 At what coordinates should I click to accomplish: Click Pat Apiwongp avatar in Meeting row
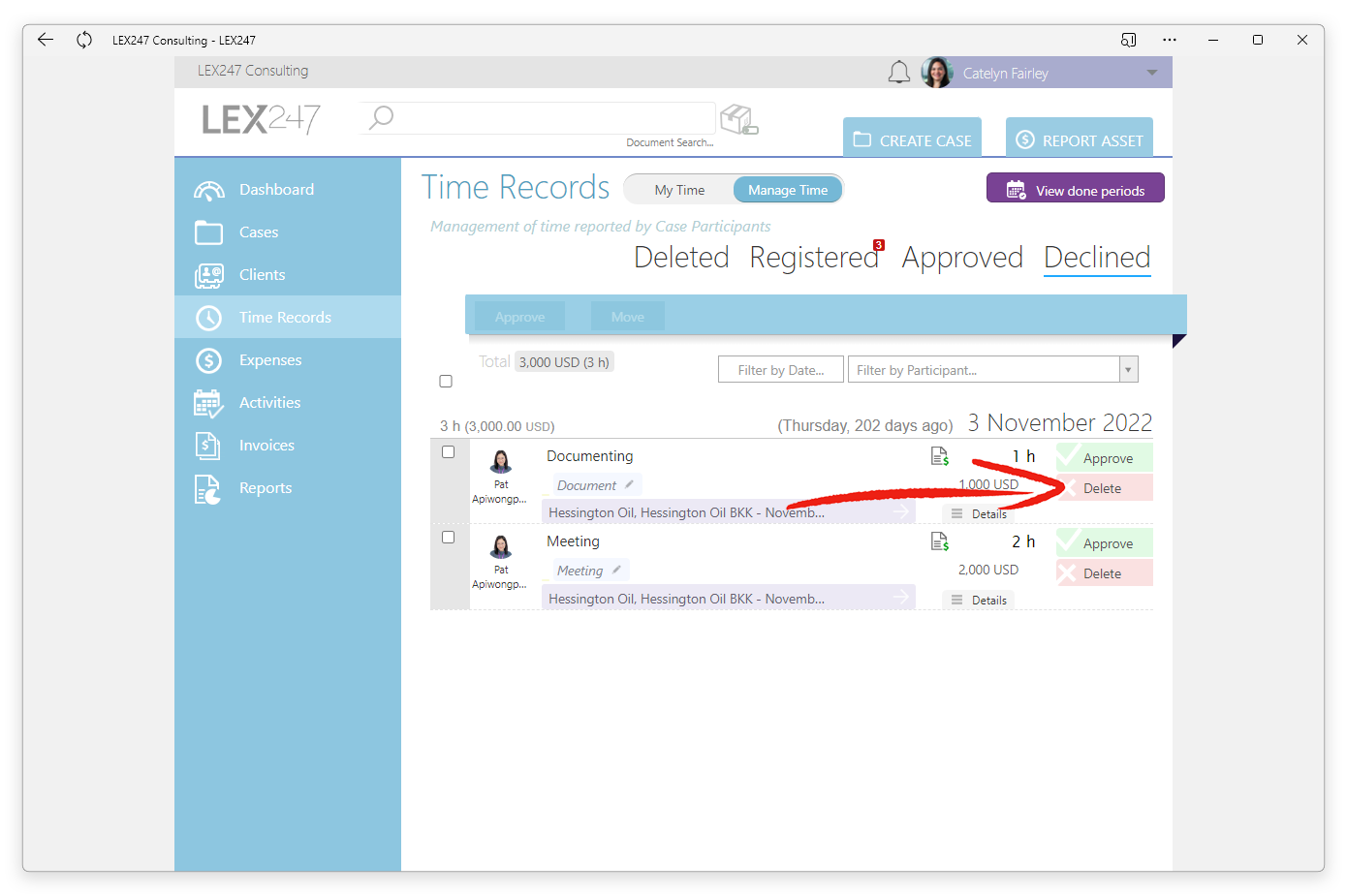tap(501, 546)
